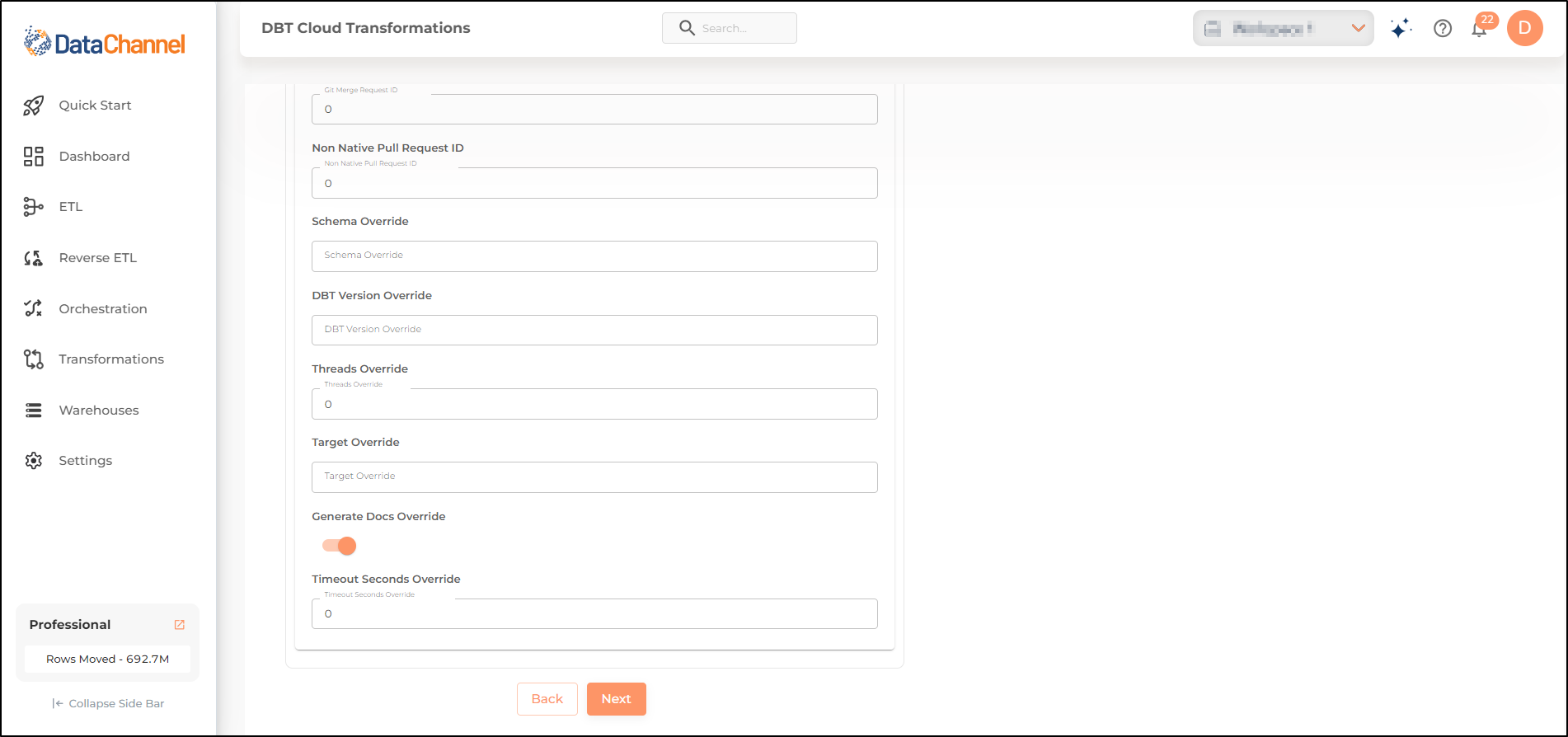Image resolution: width=1568 pixels, height=737 pixels.
Task: Open the help question mark icon
Action: (x=1443, y=28)
